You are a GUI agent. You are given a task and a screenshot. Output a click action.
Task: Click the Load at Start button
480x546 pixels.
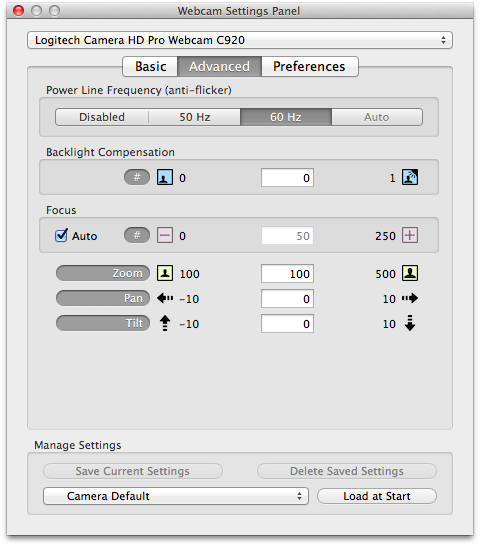coord(377,496)
